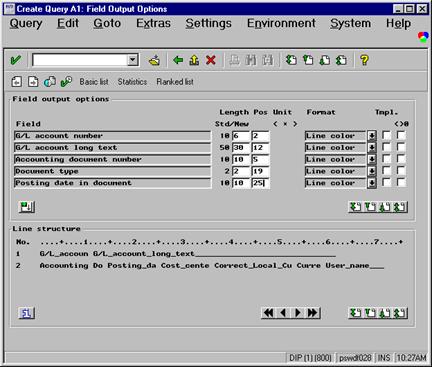Click the Line color field for Document type
This screenshot has height=367, width=432.
pos(335,171)
